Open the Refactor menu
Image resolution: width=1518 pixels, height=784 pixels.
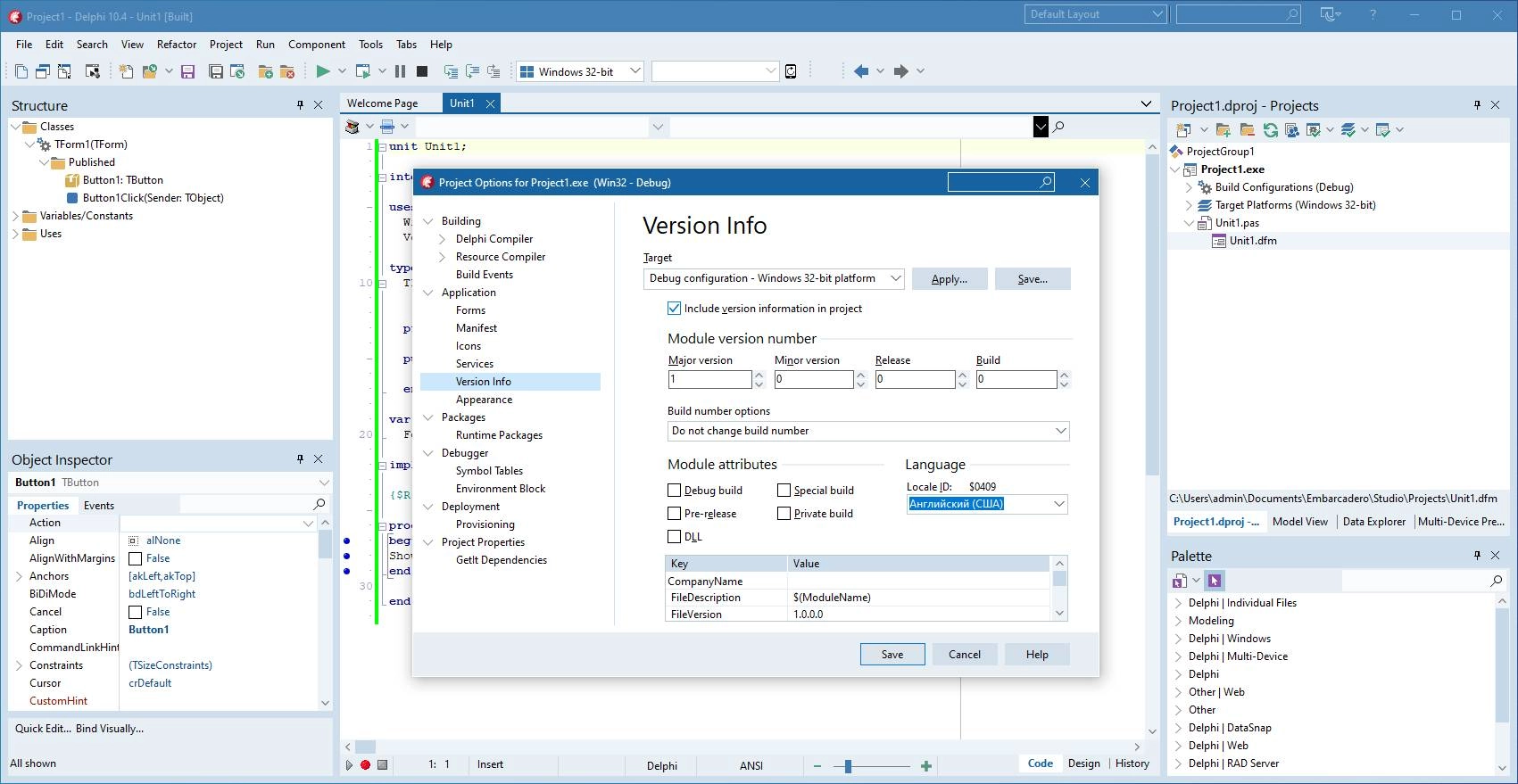(x=177, y=45)
